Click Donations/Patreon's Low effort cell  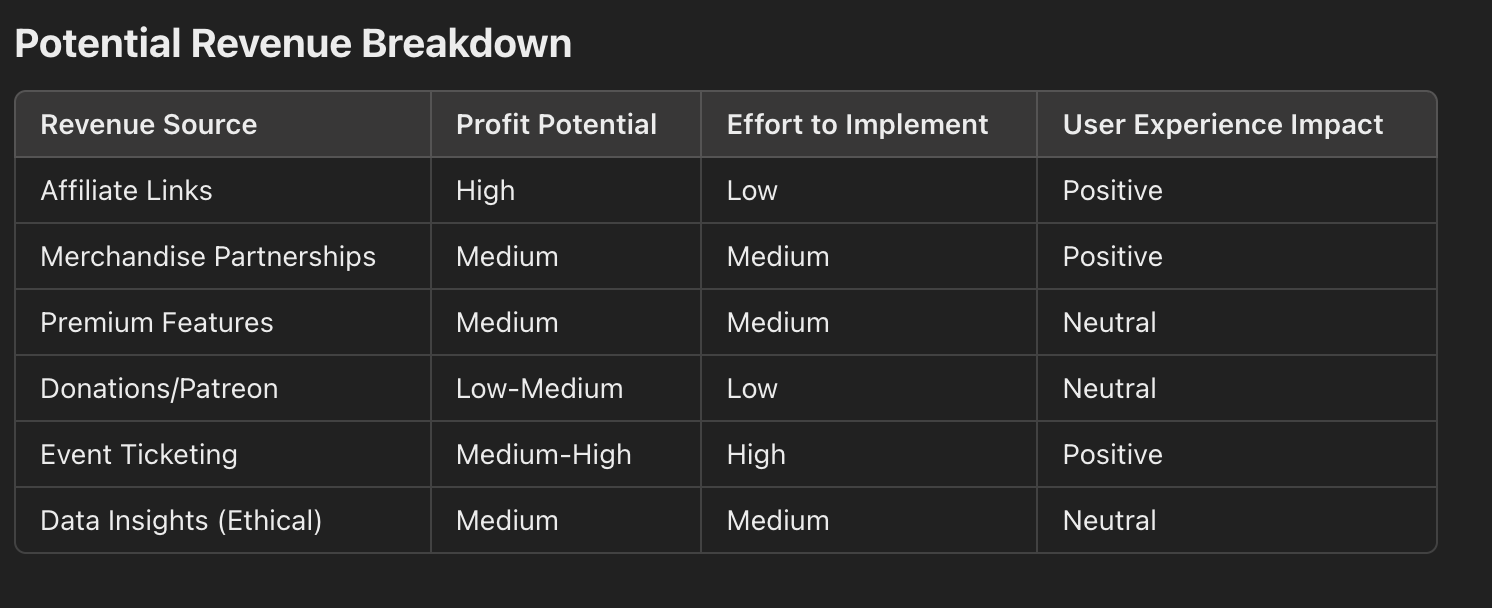click(752, 389)
